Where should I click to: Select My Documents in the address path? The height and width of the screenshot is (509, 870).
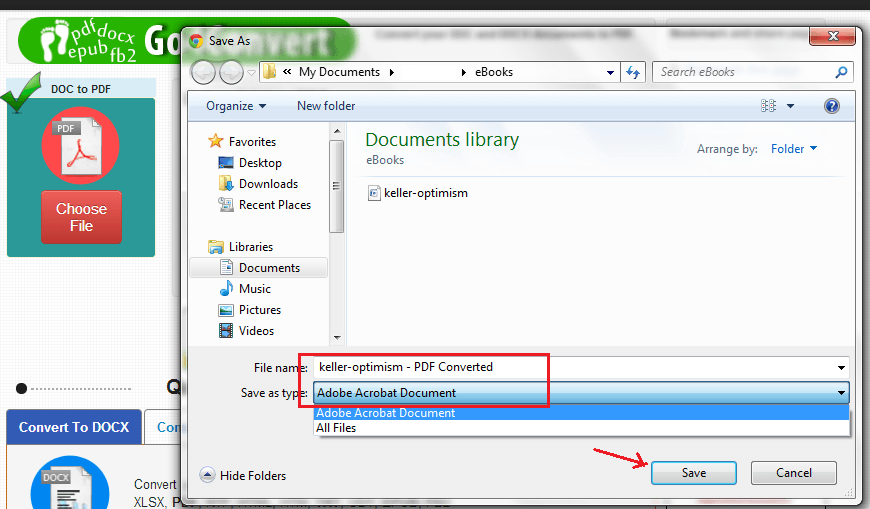point(339,72)
